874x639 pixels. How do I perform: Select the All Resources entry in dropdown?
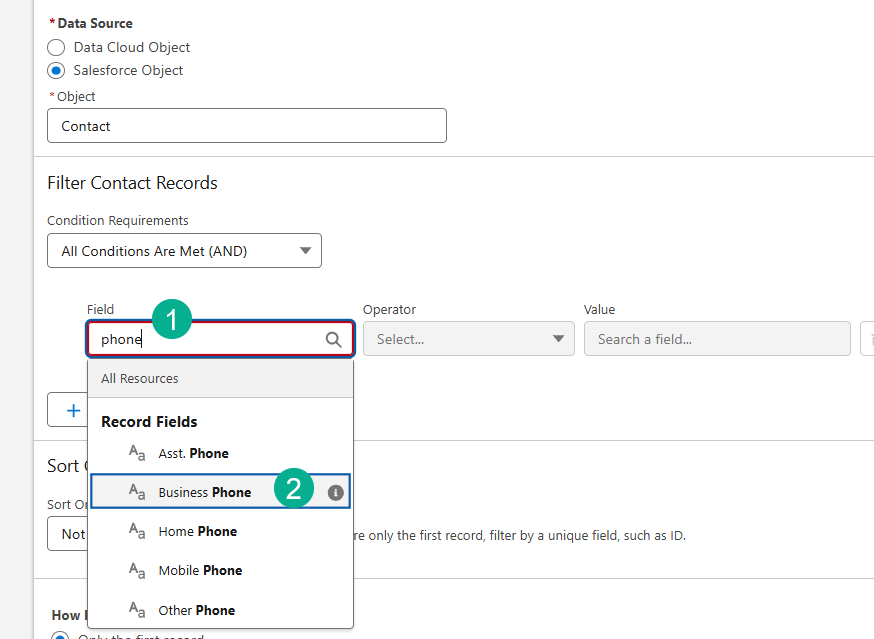[x=140, y=379]
